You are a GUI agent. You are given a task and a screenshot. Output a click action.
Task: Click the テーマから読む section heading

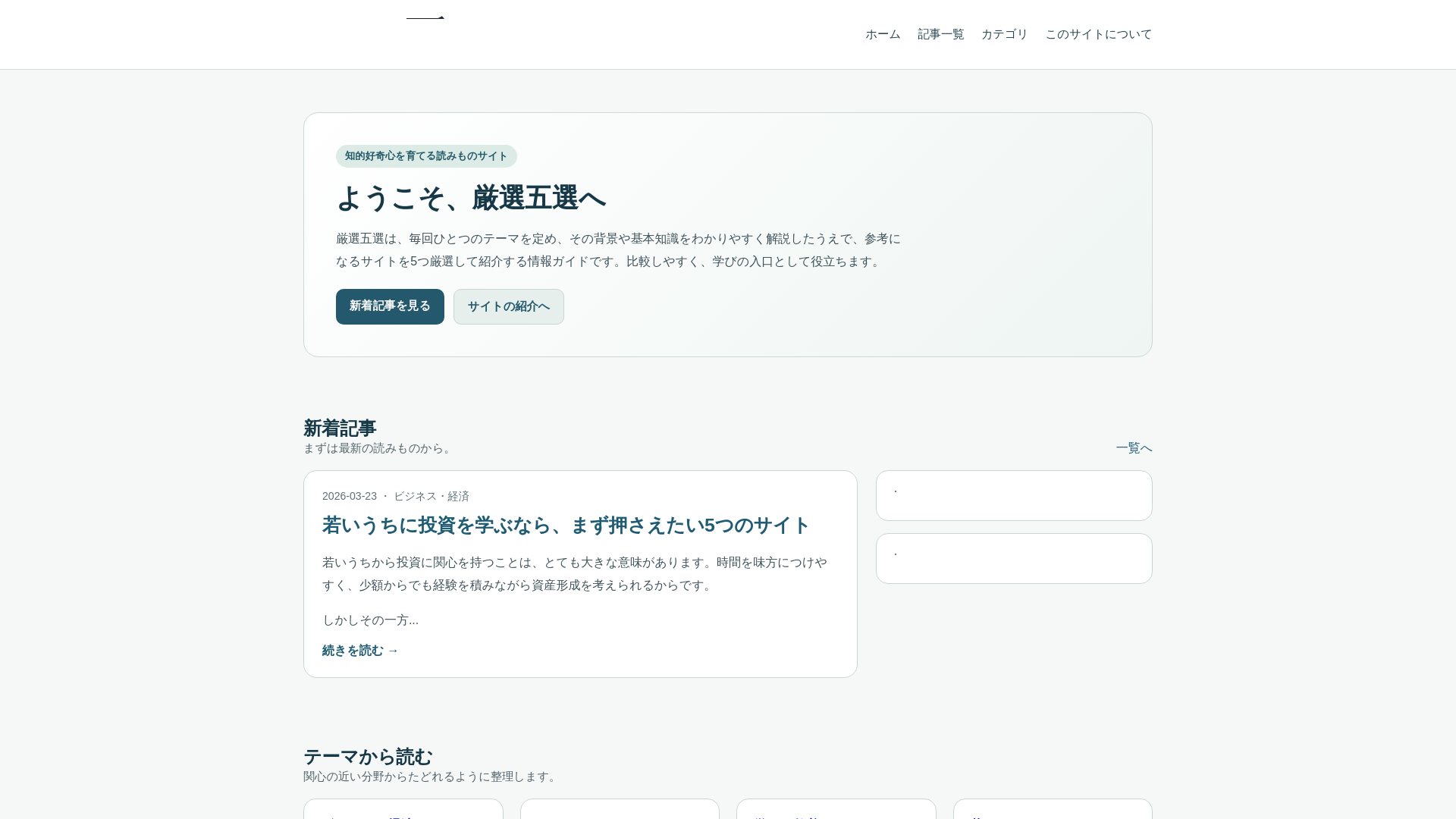point(368,757)
